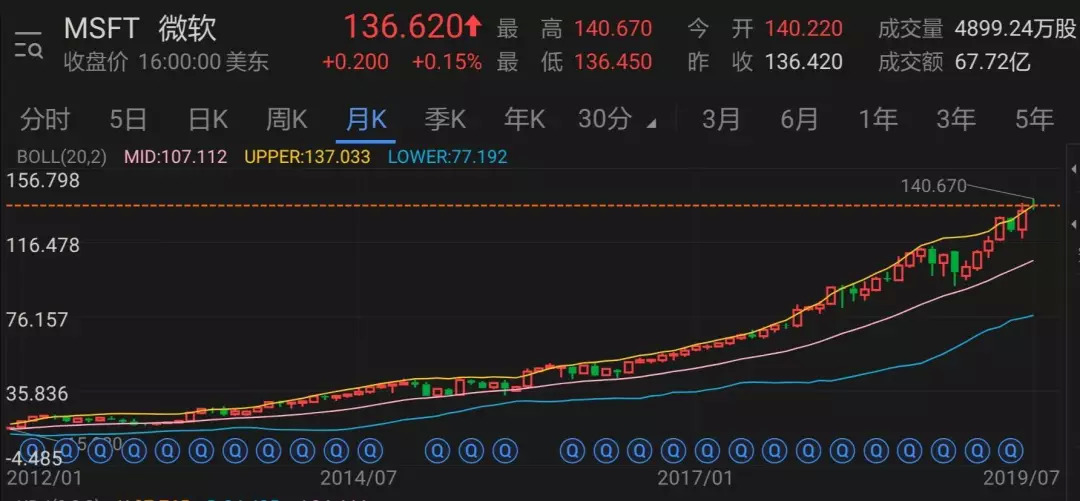1080x501 pixels.
Task: Switch to the 5日 chart tab
Action: click(x=128, y=120)
